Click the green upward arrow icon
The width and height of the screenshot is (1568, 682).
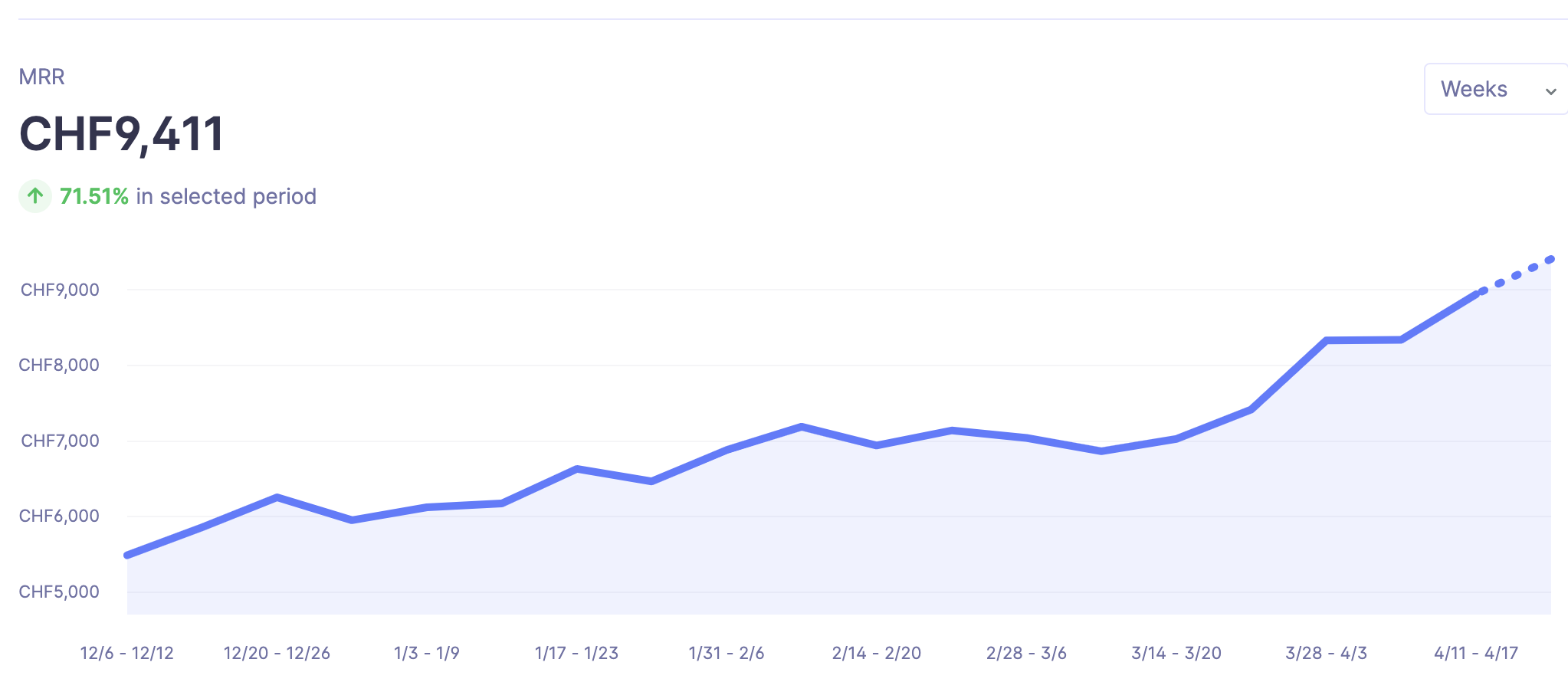[x=35, y=196]
